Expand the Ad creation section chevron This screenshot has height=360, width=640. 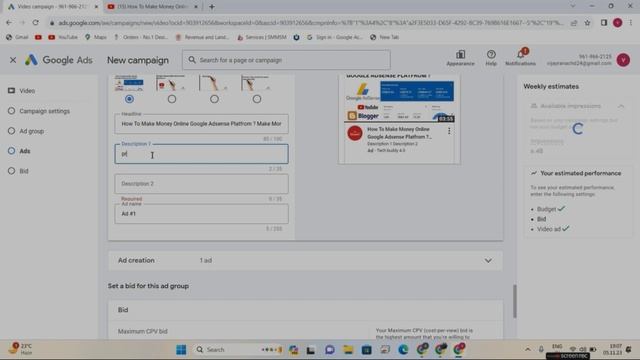pyautogui.click(x=488, y=260)
